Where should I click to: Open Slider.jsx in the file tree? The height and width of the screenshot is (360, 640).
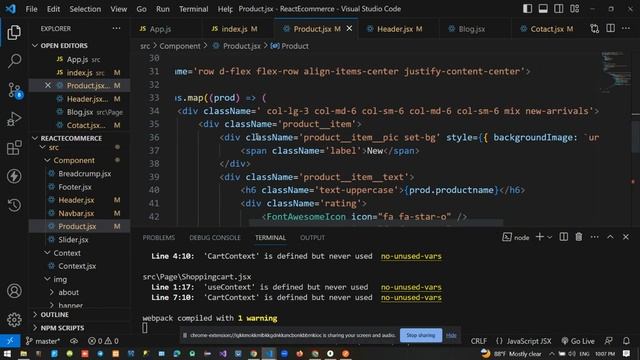coord(73,240)
